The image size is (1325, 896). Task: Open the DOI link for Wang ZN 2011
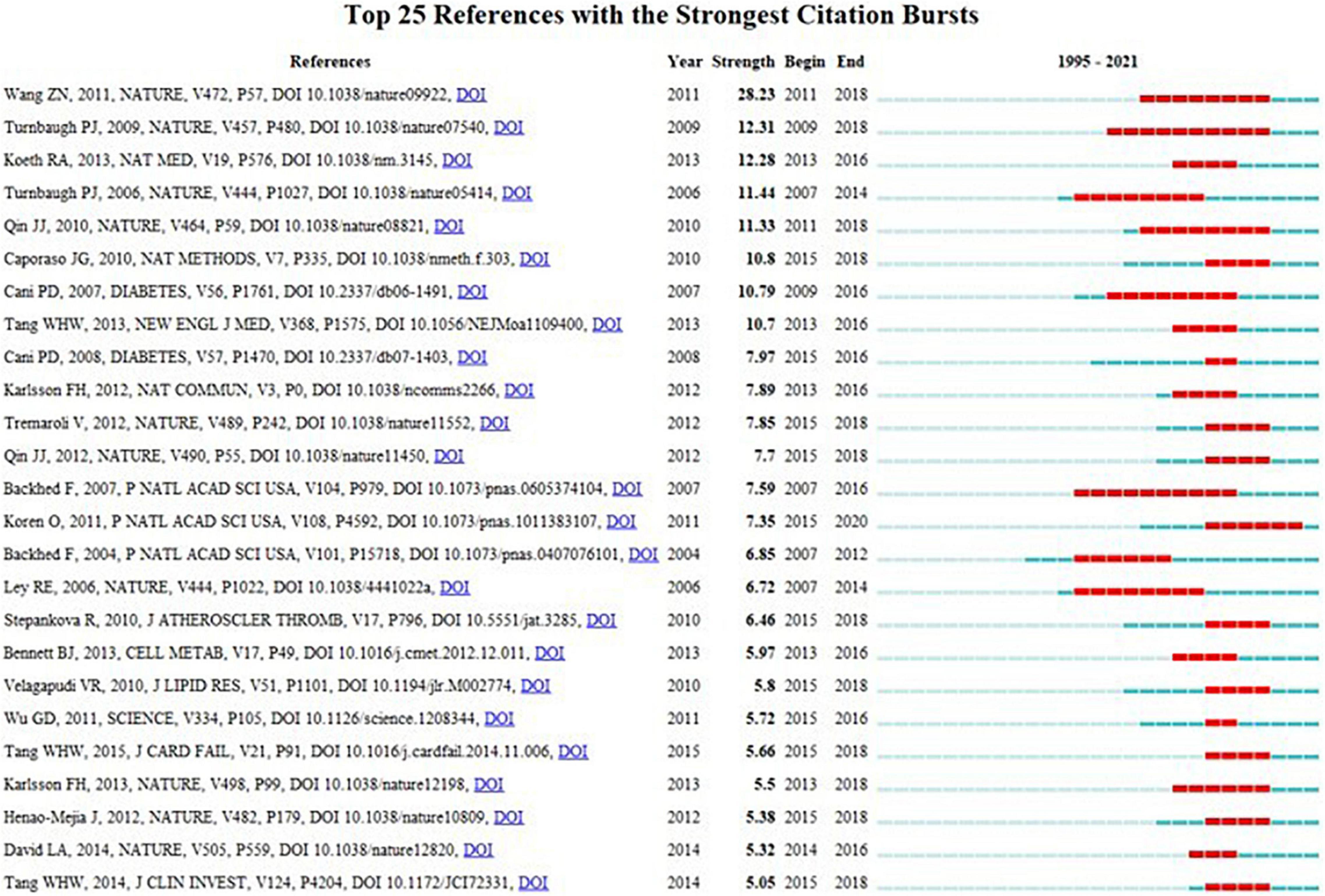471,95
